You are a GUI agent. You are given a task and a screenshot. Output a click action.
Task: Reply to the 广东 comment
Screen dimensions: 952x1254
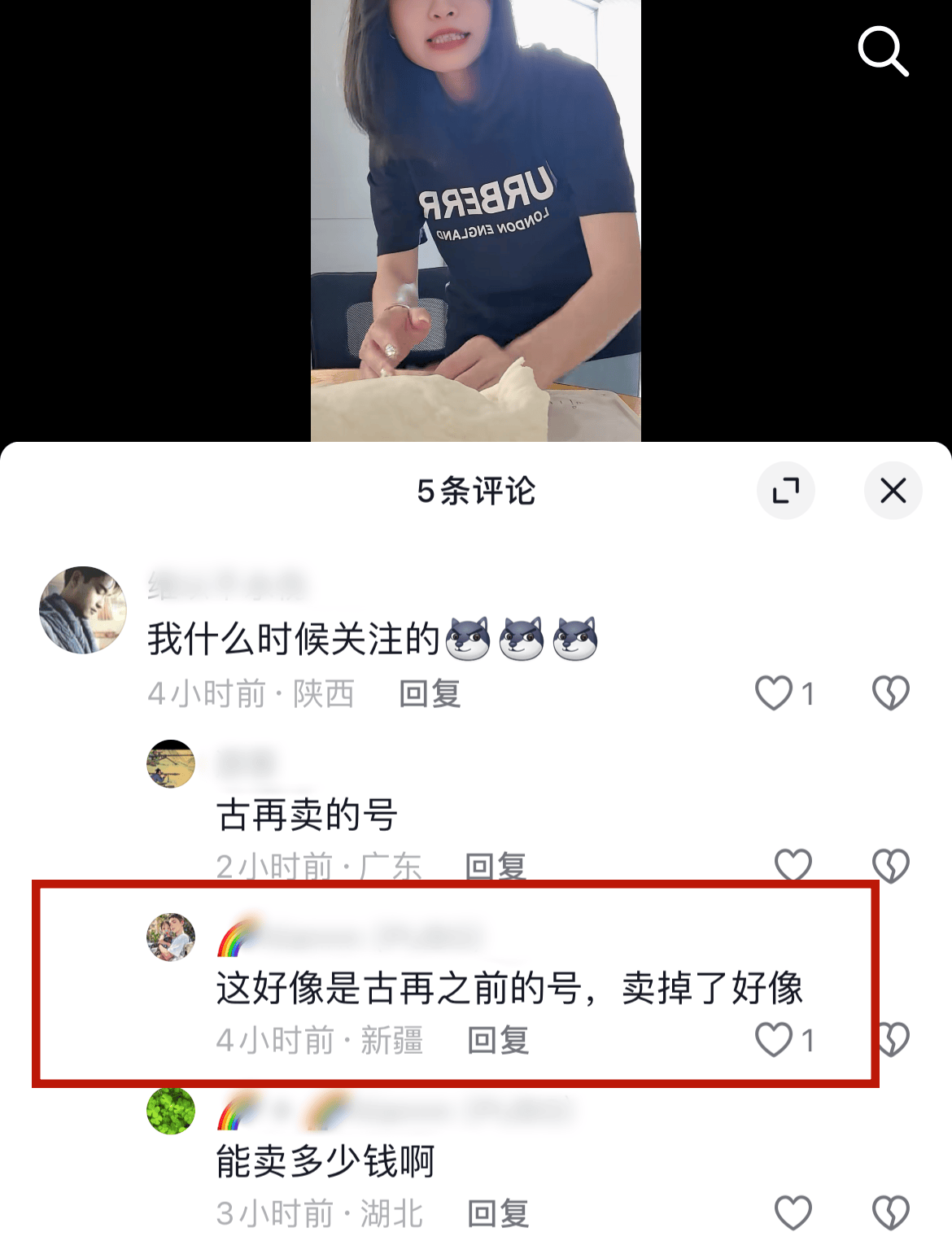coord(496,867)
